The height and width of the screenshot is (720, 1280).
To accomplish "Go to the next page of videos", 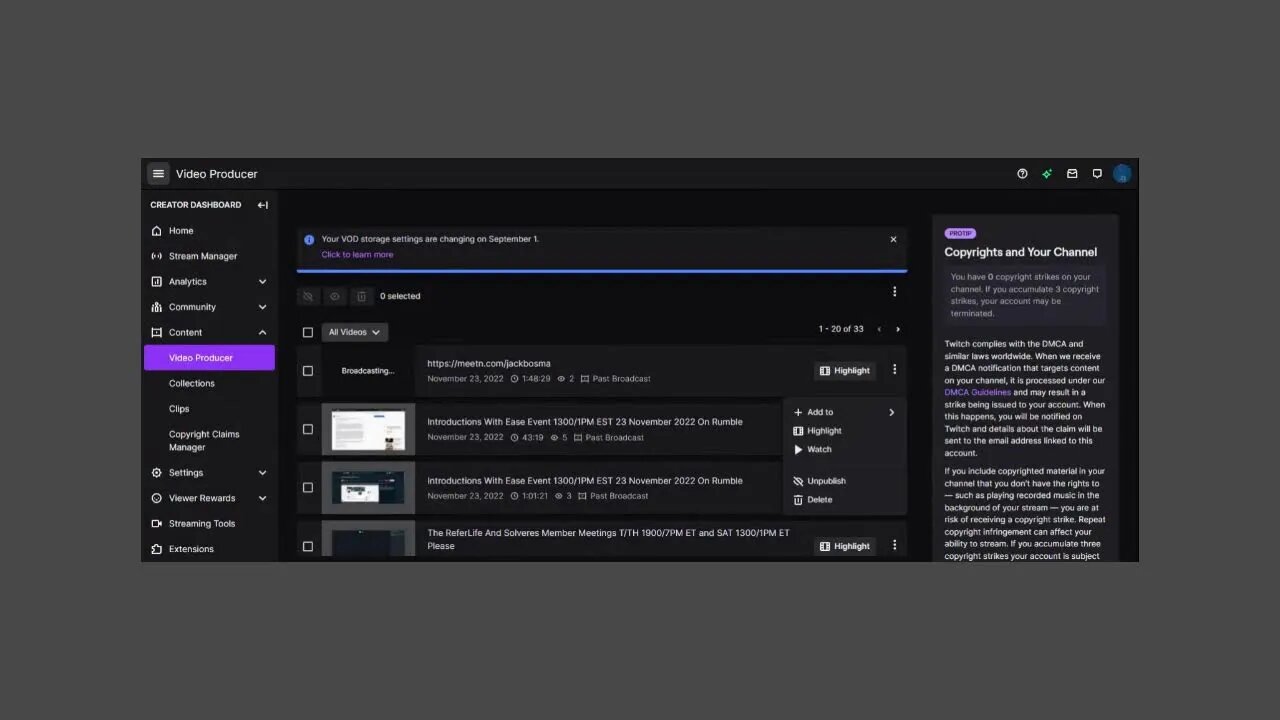I will 898,329.
